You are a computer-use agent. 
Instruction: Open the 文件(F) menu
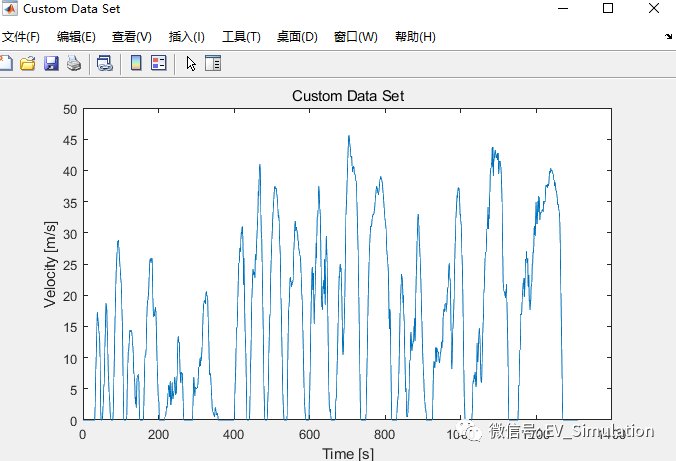tap(21, 37)
